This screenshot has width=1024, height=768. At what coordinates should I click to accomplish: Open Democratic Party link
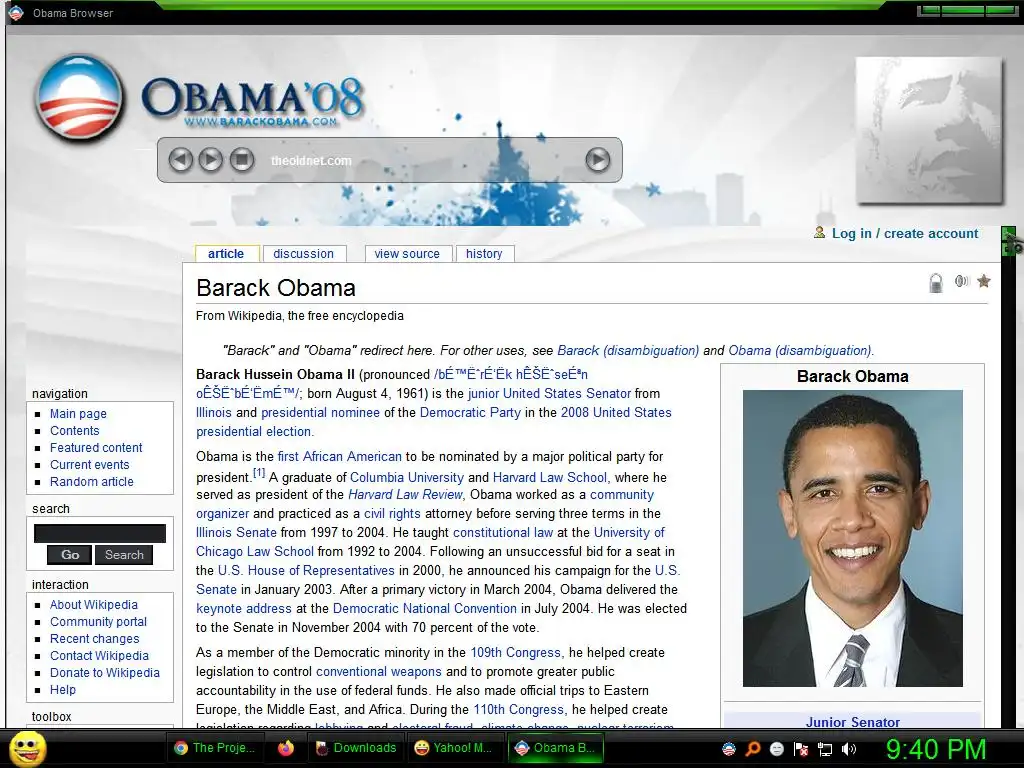click(470, 413)
